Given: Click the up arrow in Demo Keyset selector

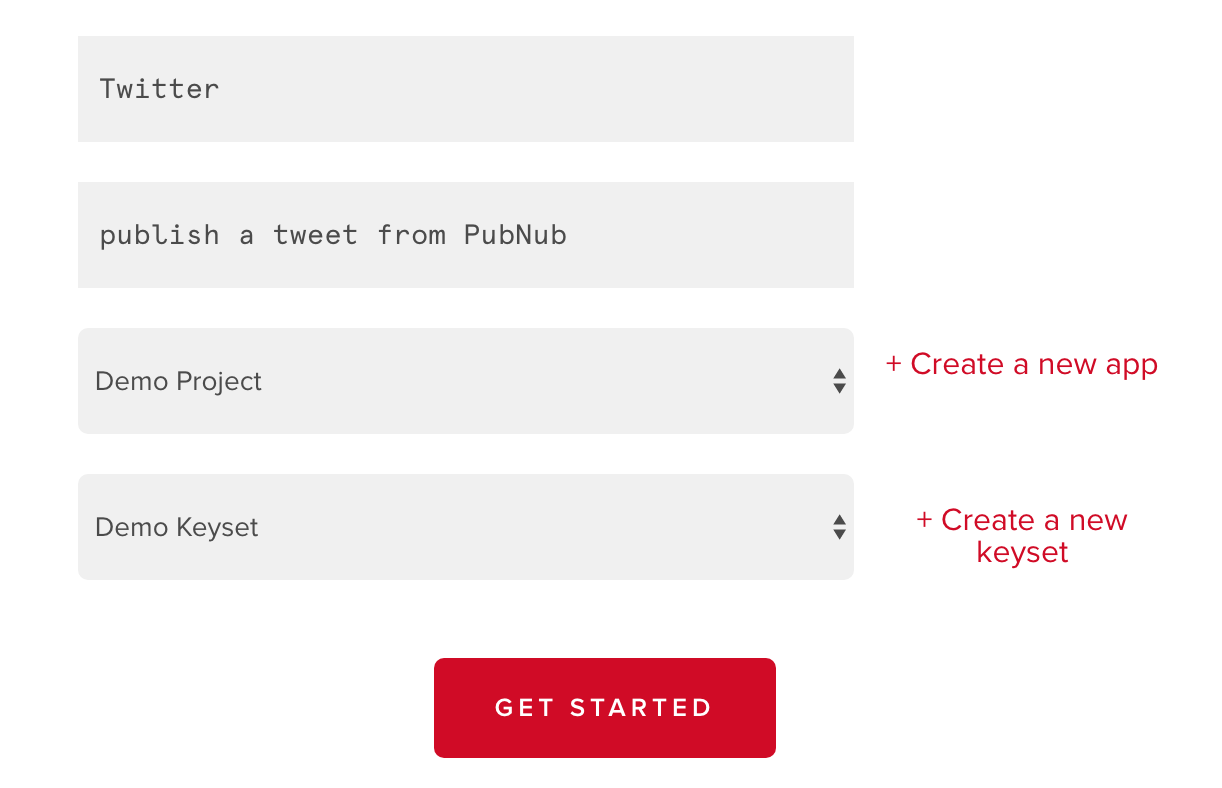Looking at the screenshot, I should 839,520.
